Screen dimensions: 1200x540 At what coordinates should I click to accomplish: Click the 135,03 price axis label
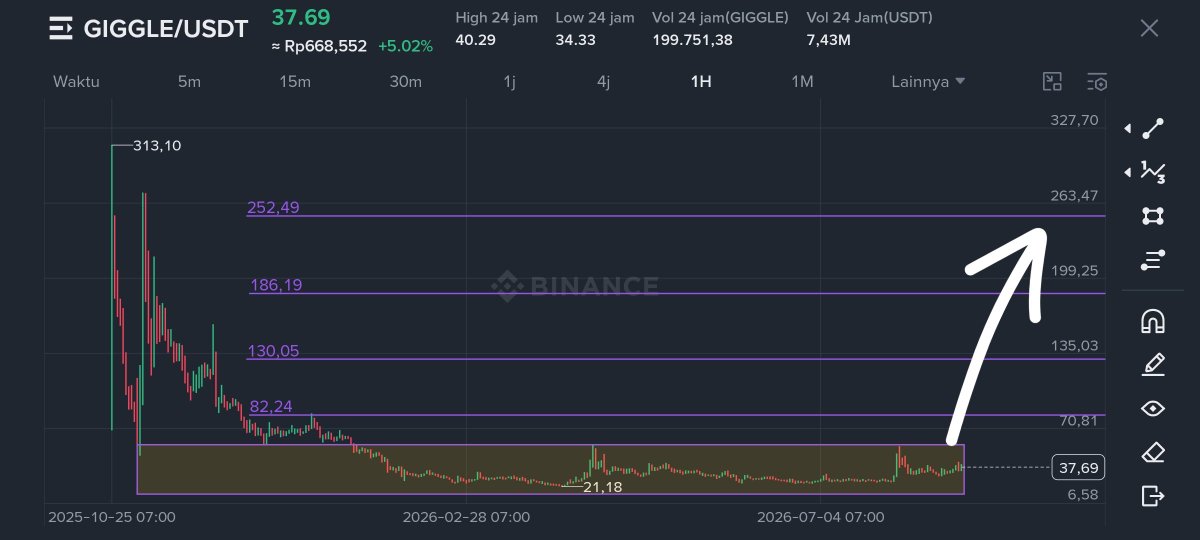pos(1074,345)
